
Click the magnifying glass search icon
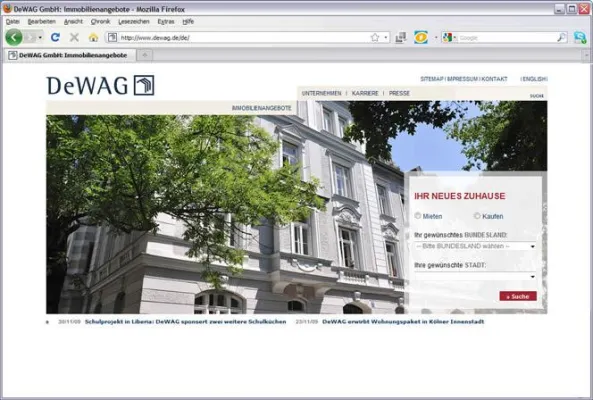click(x=562, y=37)
